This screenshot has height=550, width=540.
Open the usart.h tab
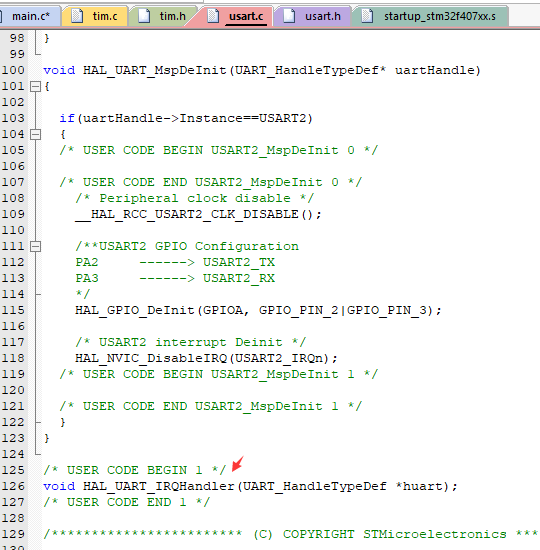pyautogui.click(x=312, y=16)
